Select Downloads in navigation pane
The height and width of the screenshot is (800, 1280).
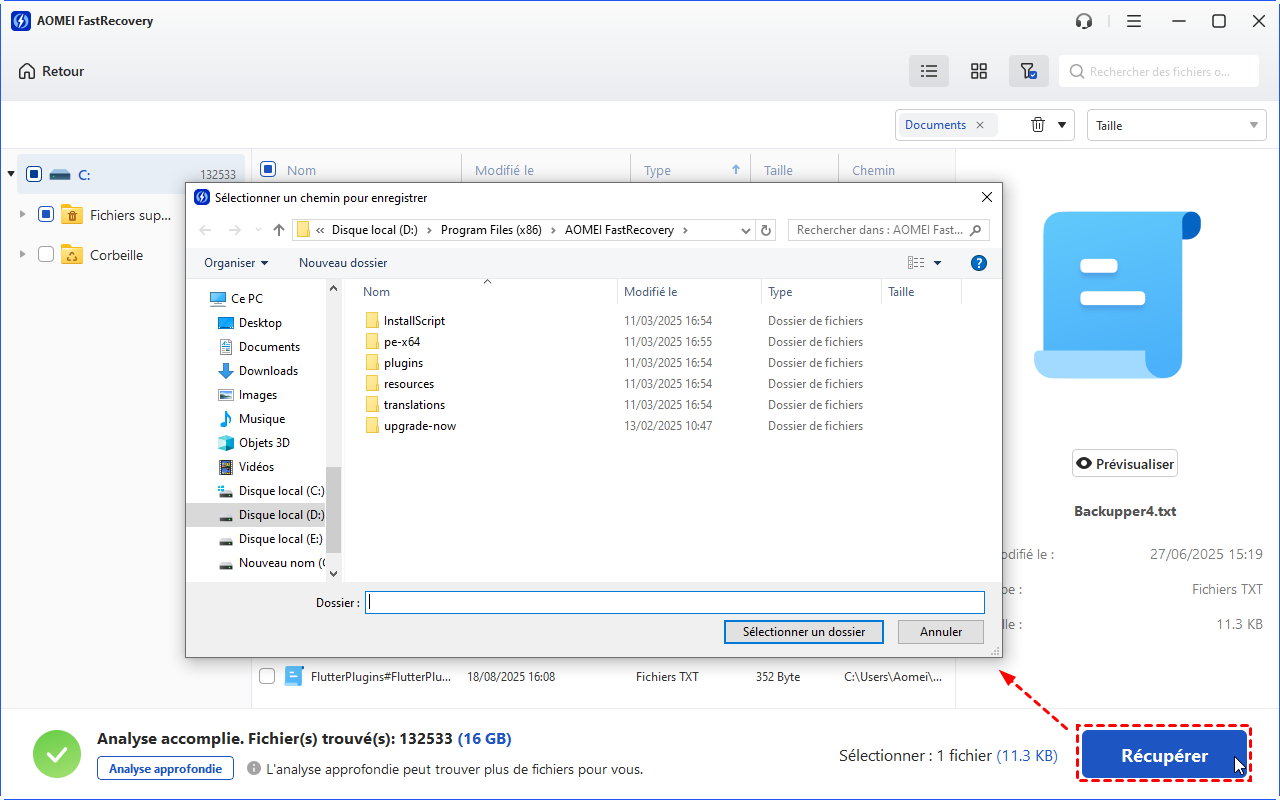[x=258, y=371]
